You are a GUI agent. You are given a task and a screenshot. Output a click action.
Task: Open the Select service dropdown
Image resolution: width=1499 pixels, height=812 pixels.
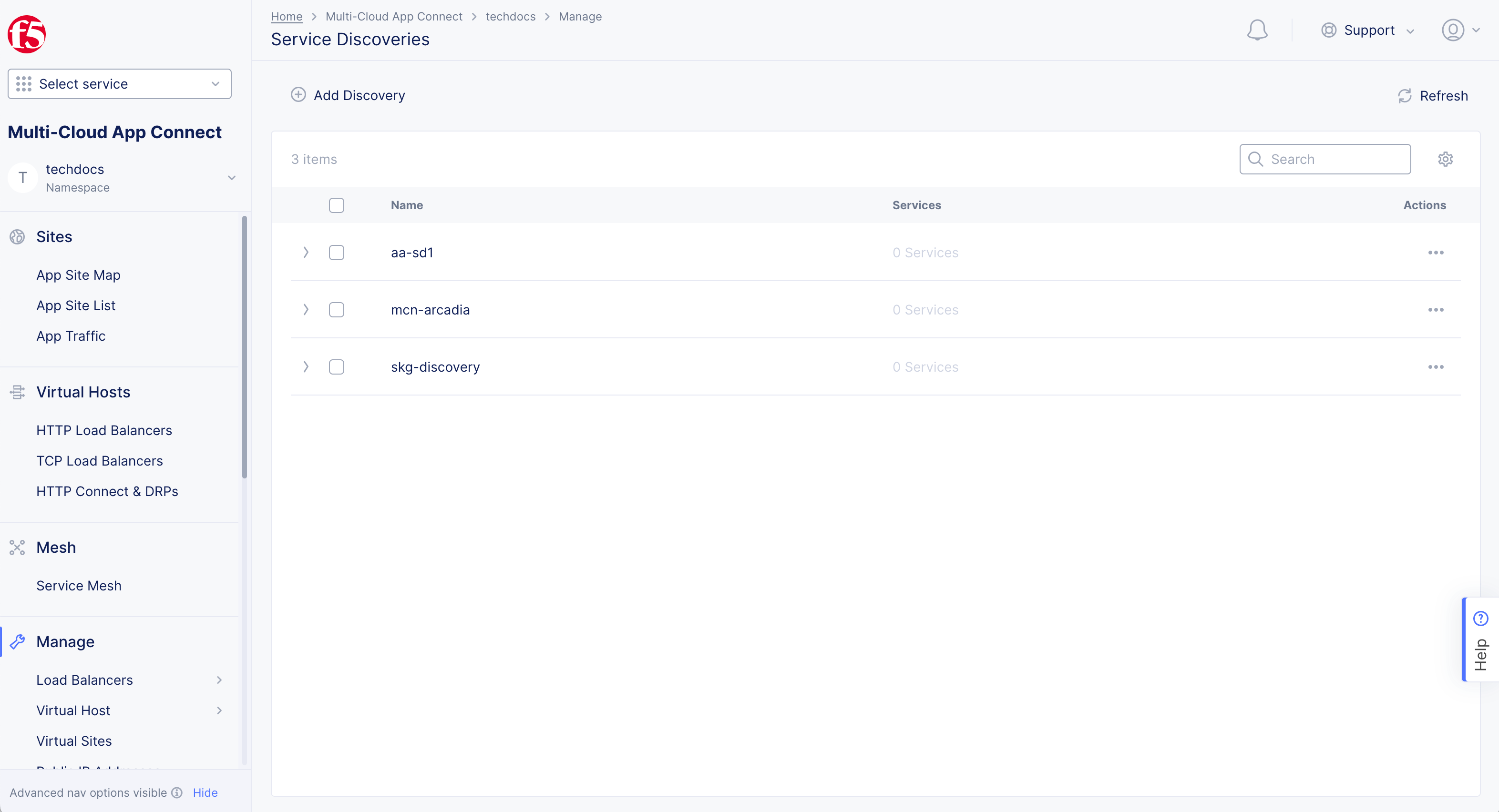point(119,84)
